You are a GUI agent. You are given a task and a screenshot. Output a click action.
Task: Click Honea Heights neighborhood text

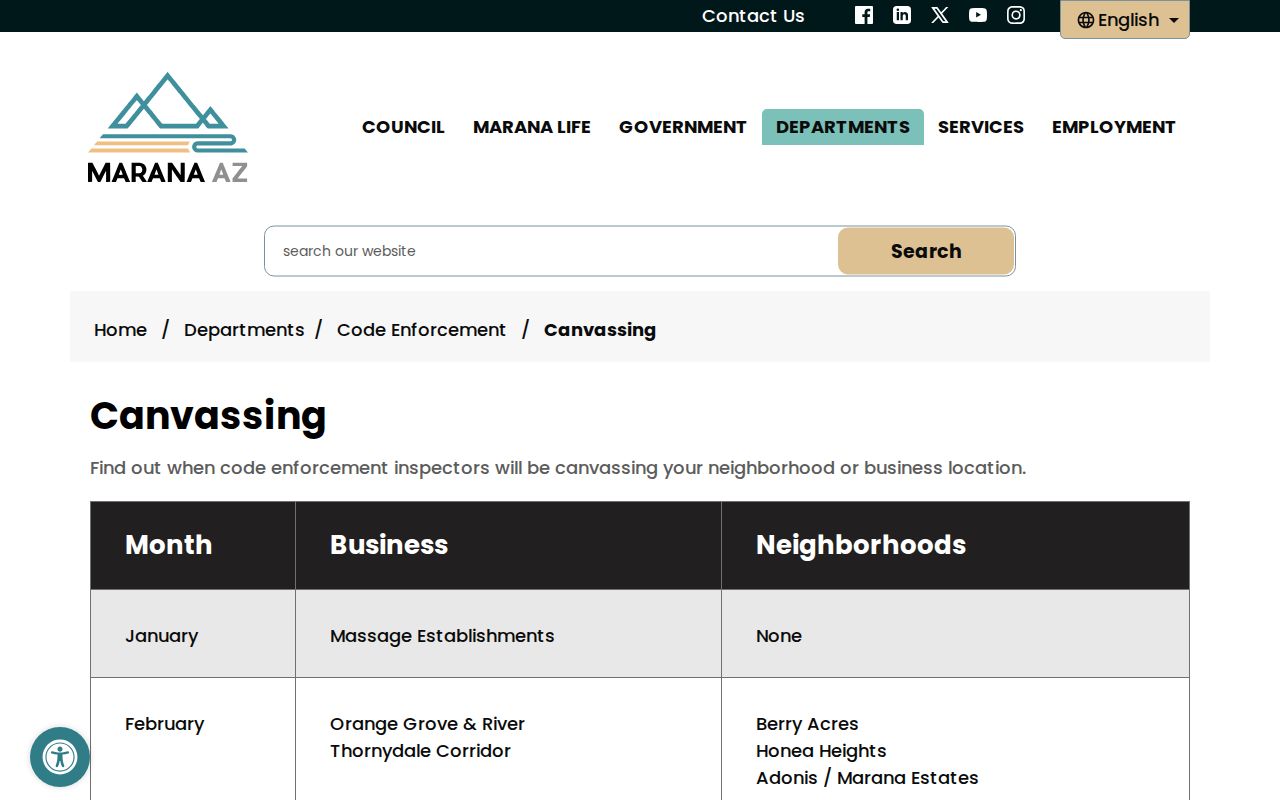821,751
